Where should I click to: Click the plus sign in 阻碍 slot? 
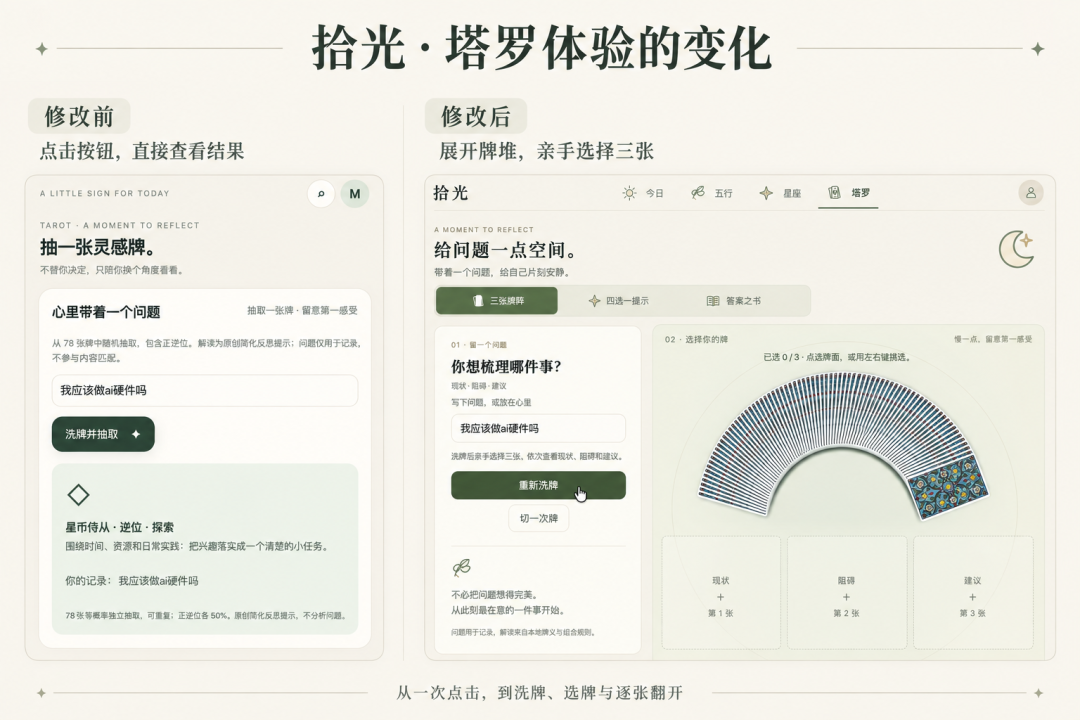coord(846,597)
